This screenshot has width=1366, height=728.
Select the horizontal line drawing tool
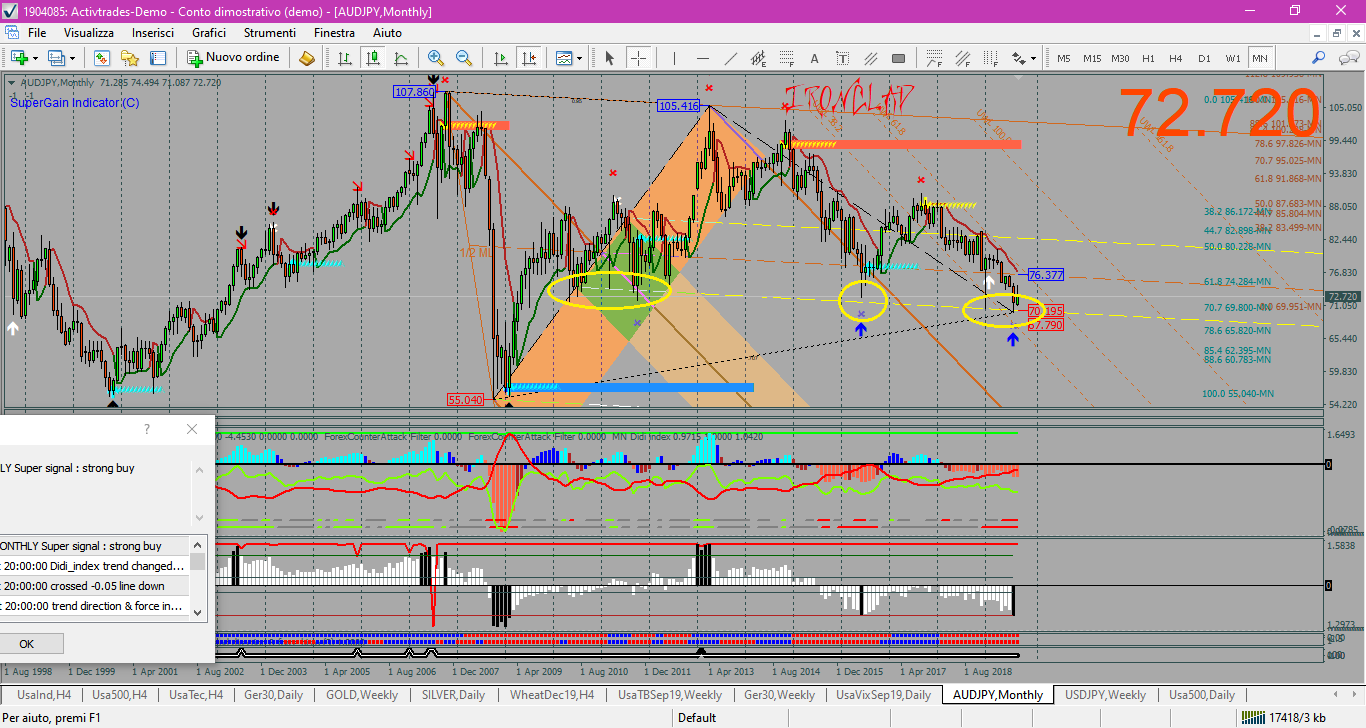[702, 58]
